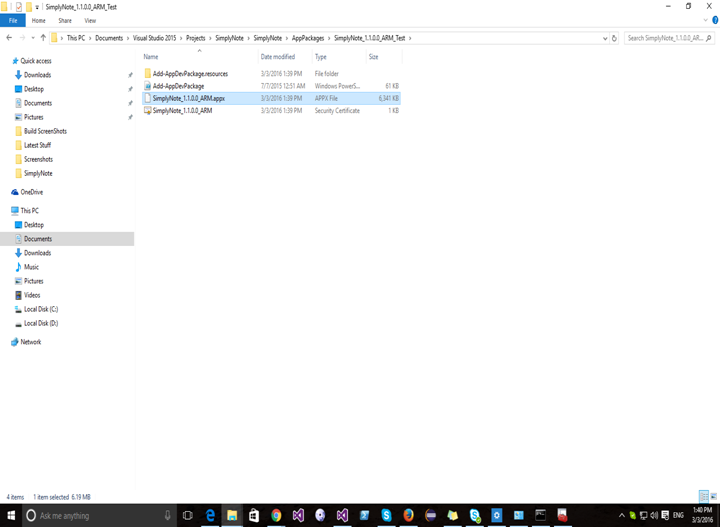Open SimplyNote folder in Quick access
Screen dimensions: 720x527
pyautogui.click(x=34, y=174)
